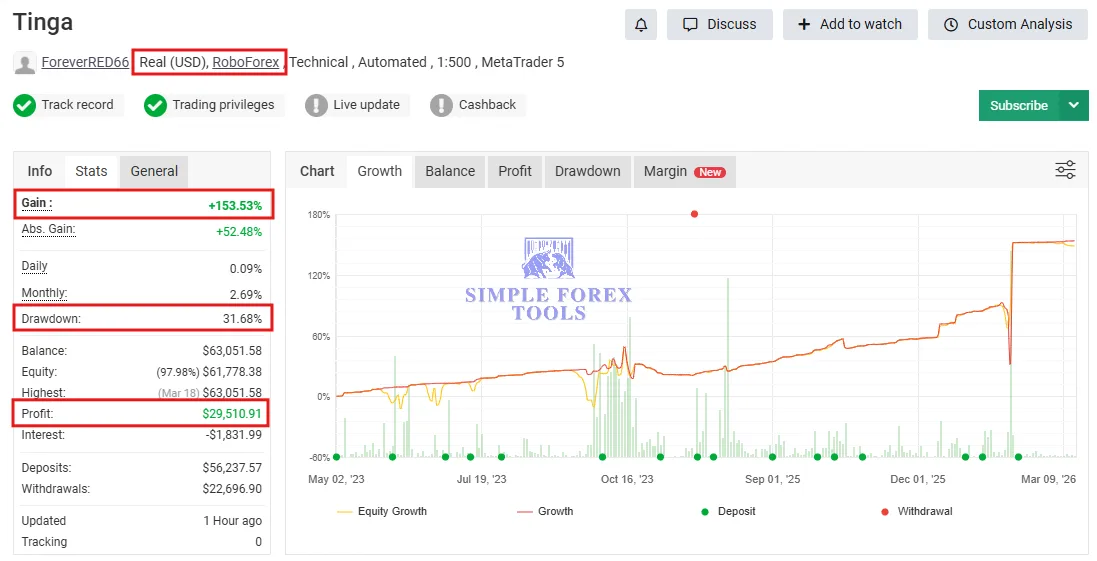Click the notification bell icon
This screenshot has height=561, width=1097.
pyautogui.click(x=641, y=25)
